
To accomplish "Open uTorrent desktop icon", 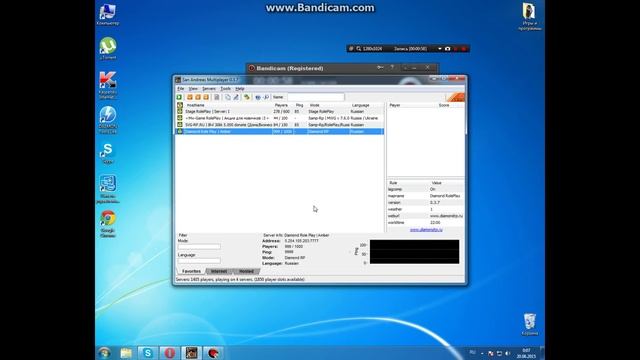I will tap(108, 48).
